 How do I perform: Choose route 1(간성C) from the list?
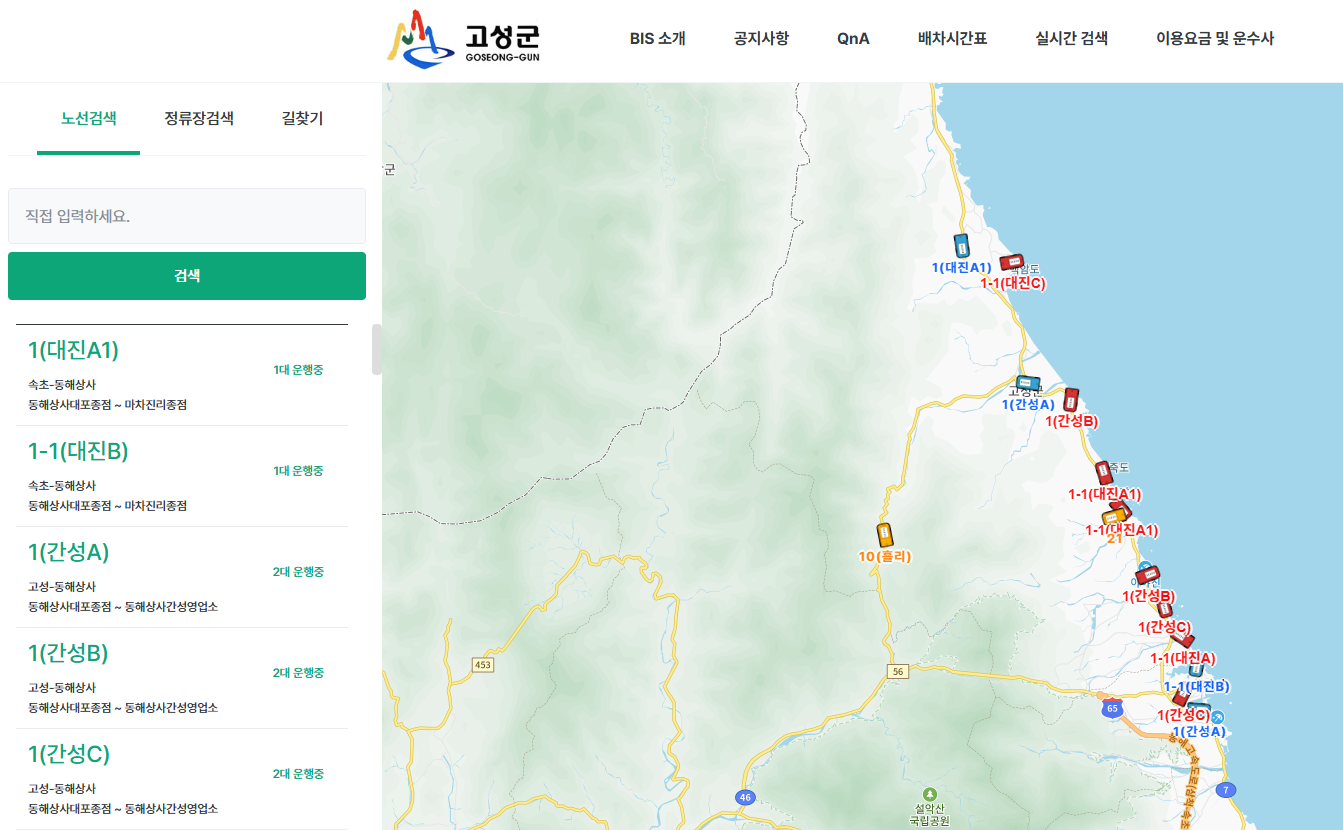(x=69, y=755)
